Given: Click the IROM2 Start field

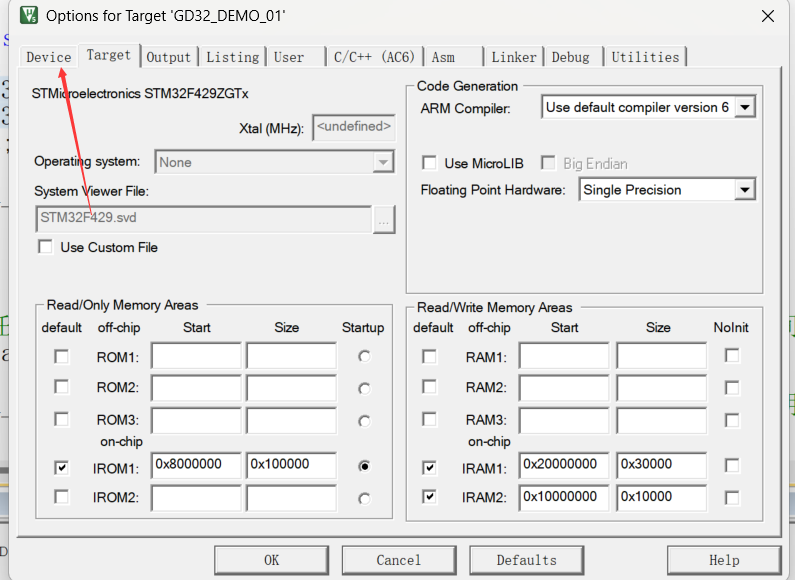Looking at the screenshot, I should [x=196, y=498].
